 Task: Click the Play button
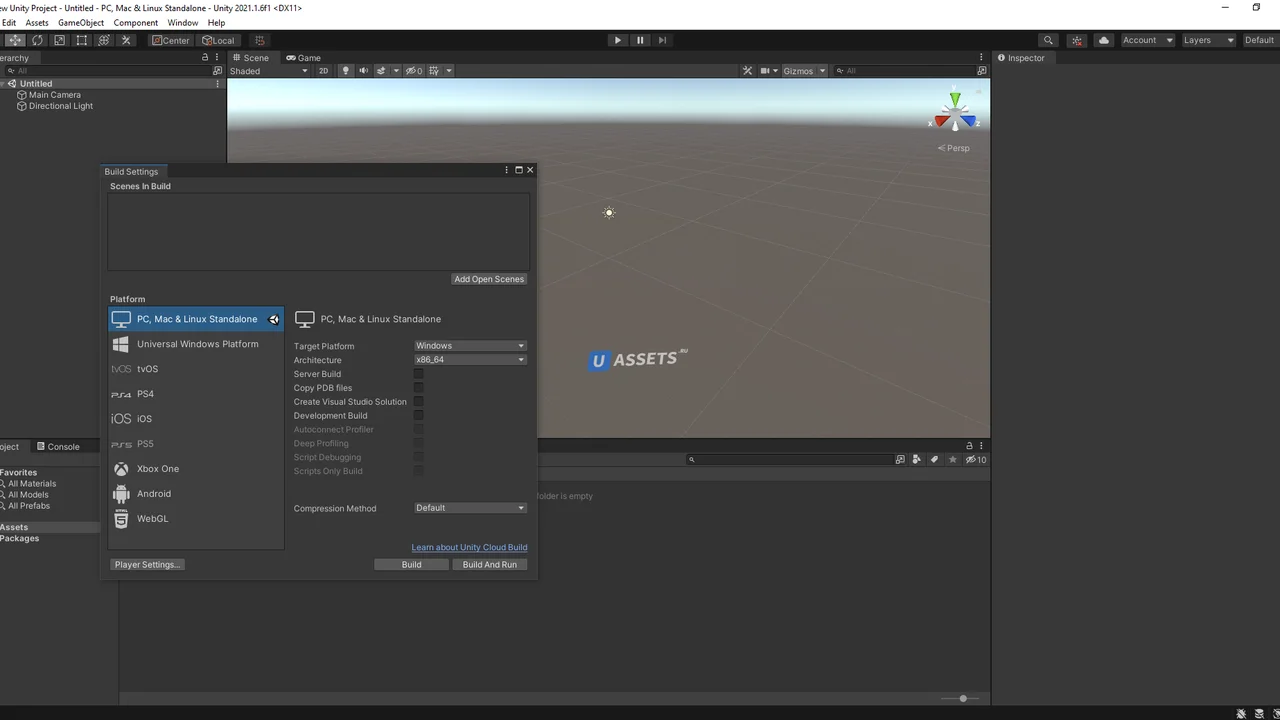[x=618, y=40]
